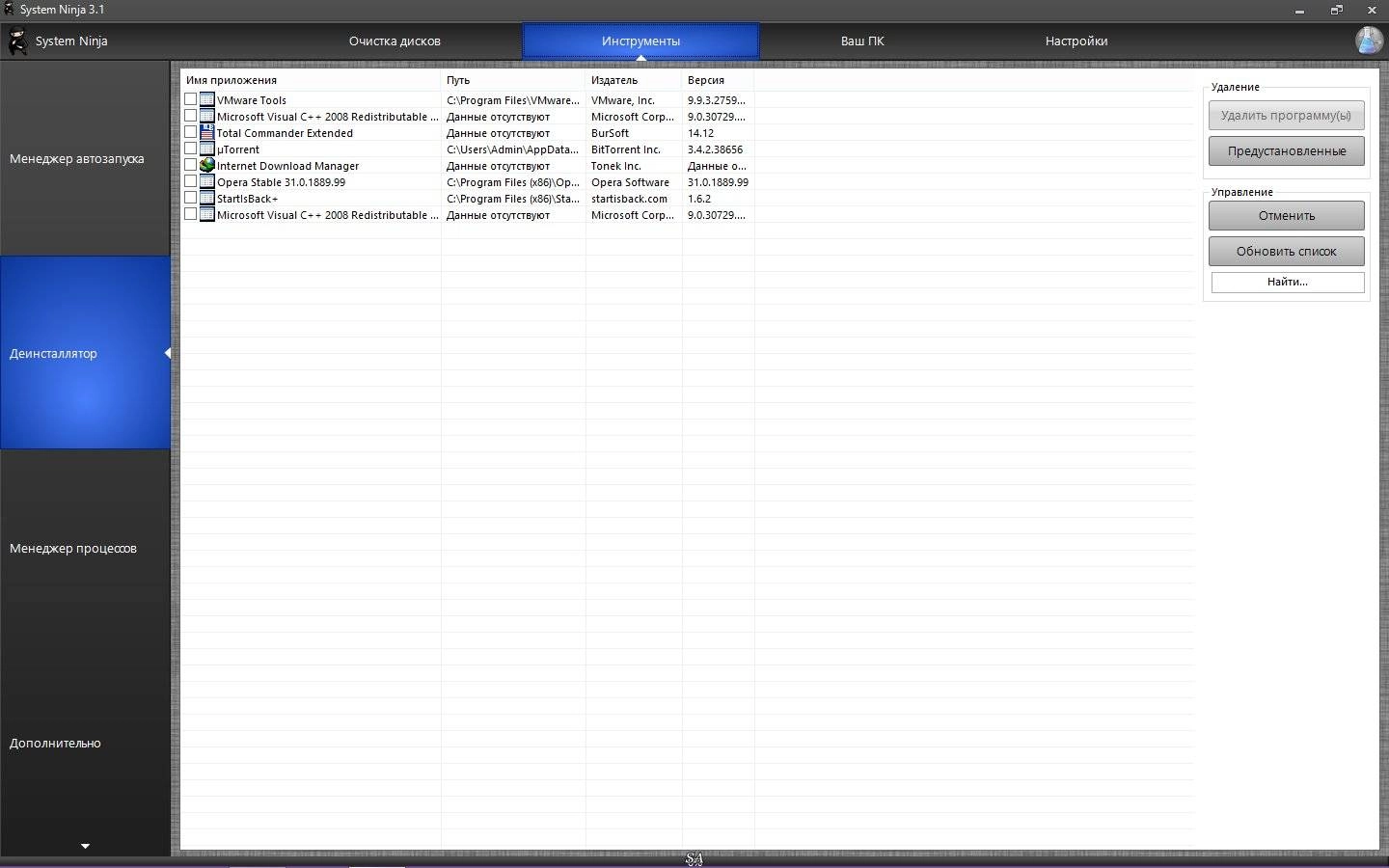Select Деинсталлятор in the sidebar

85,353
